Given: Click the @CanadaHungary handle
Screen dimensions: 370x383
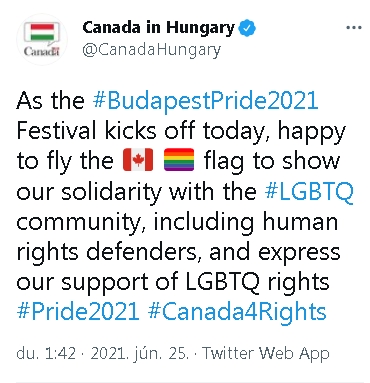Looking at the screenshot, I should (x=151, y=50).
